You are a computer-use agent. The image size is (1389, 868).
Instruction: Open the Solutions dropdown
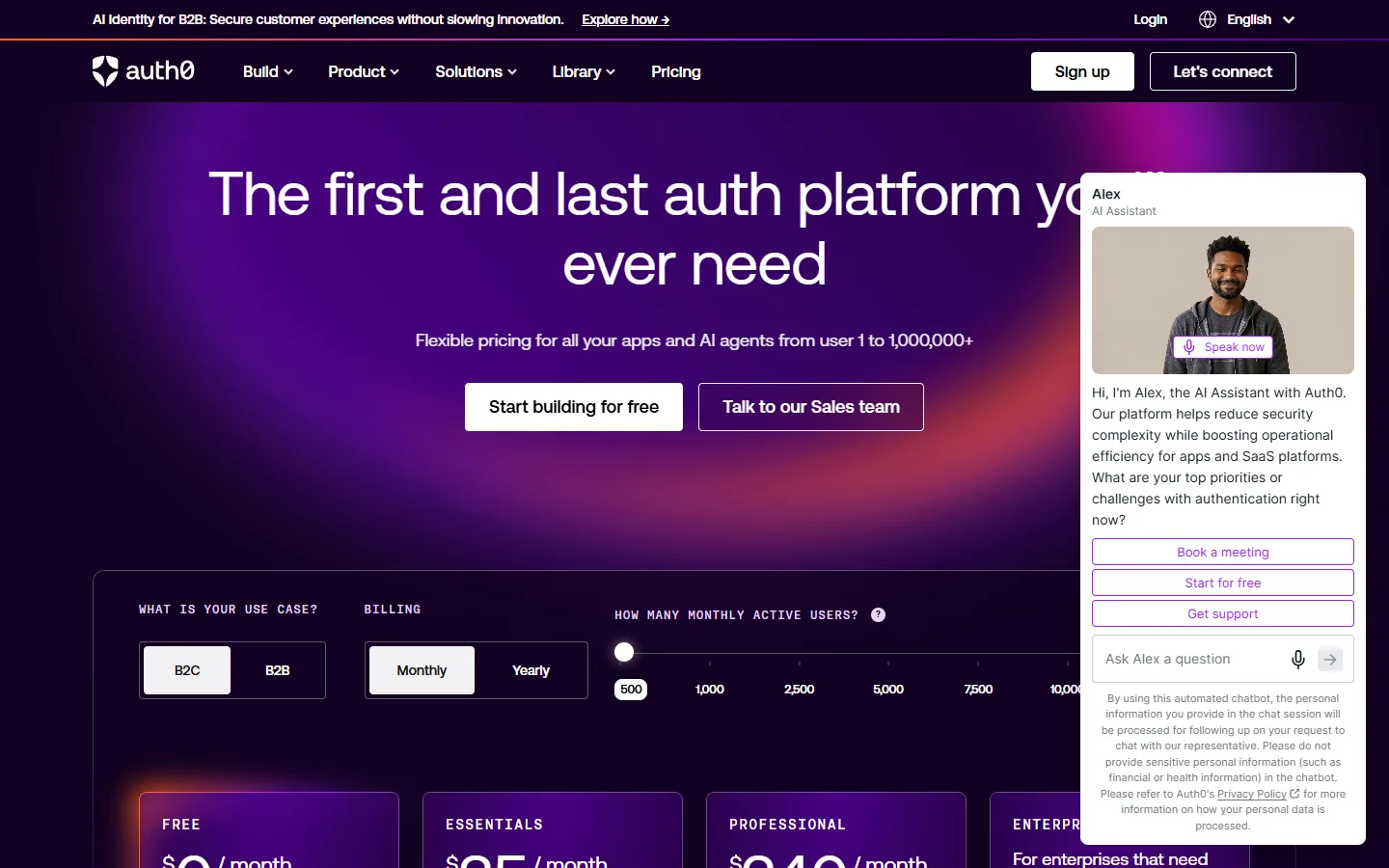click(476, 71)
